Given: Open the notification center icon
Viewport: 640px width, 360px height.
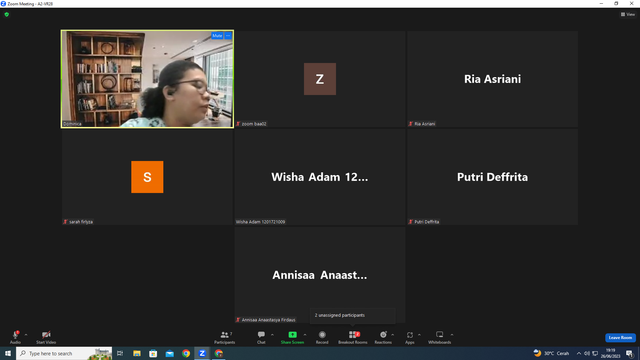Looking at the screenshot, I should point(629,353).
